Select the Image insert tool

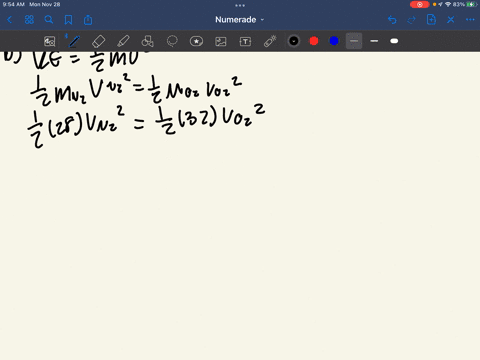(221, 41)
